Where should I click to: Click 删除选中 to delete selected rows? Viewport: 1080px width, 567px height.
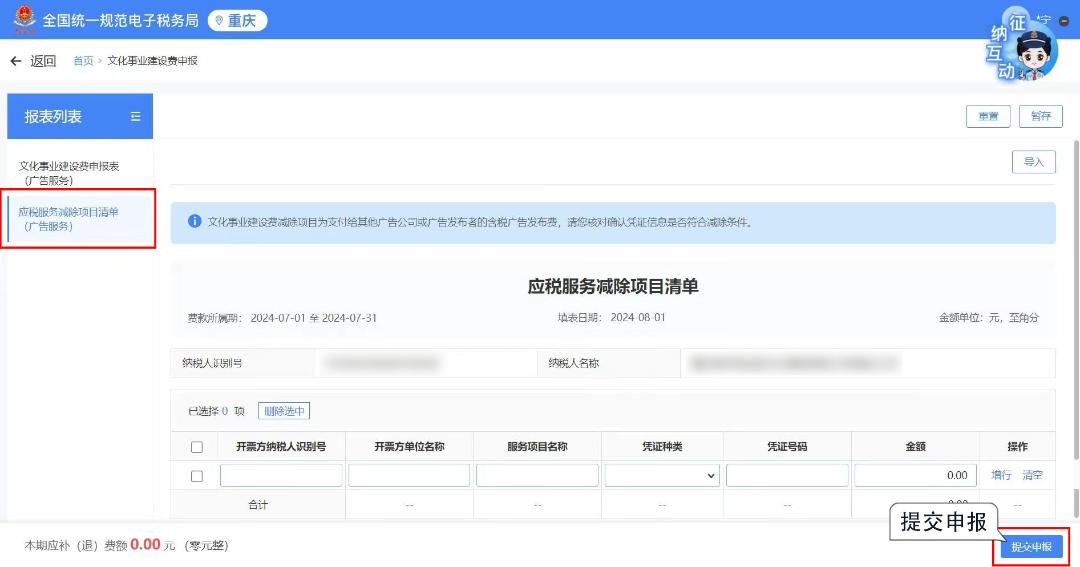[284, 411]
